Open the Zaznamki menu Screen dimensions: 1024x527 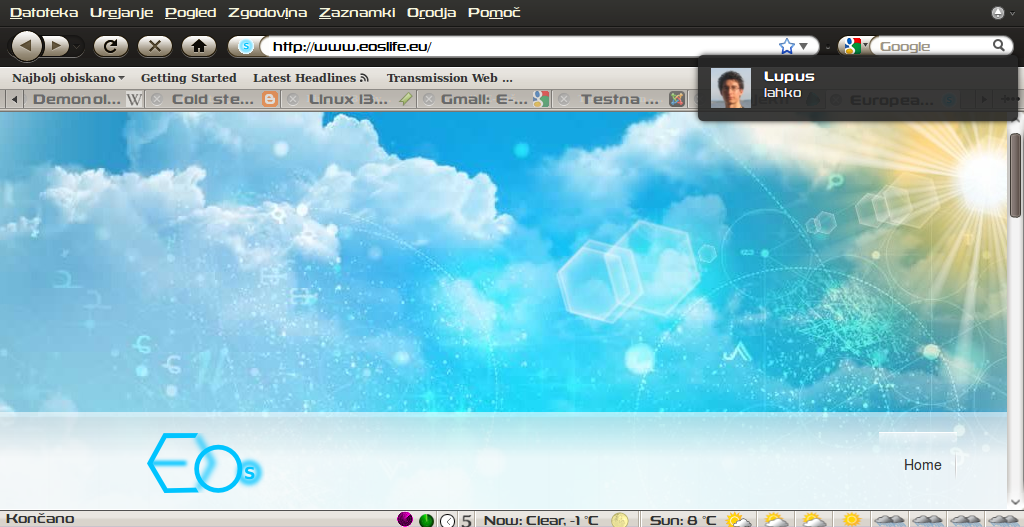tap(357, 13)
